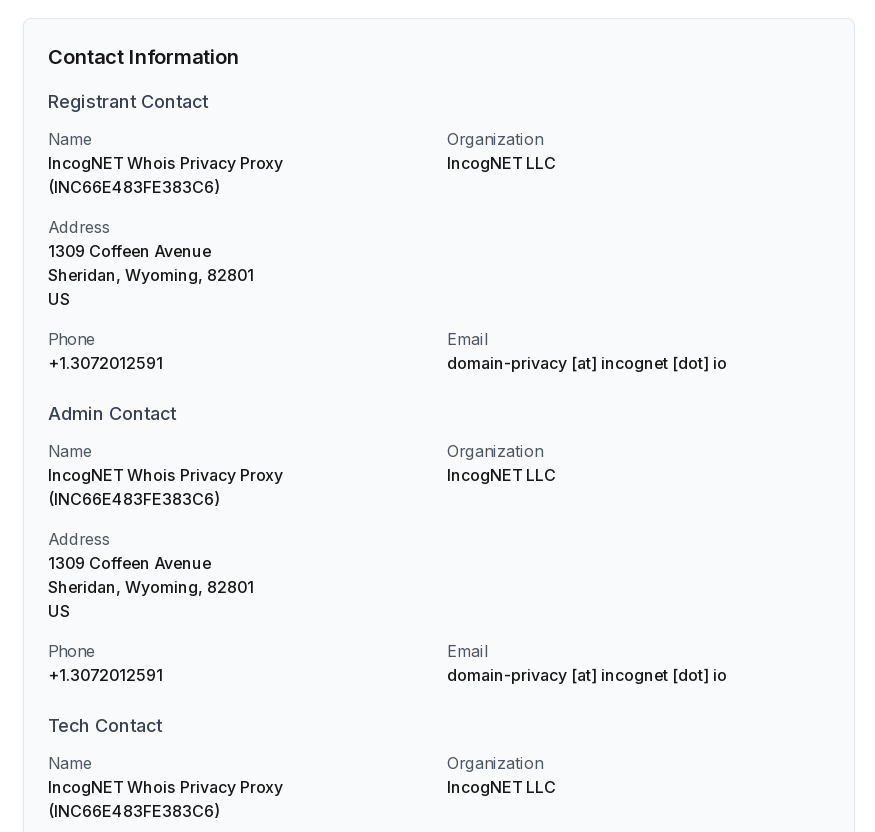This screenshot has width=875, height=832.
Task: Click registrant organization IncogNET LLC
Action: (x=501, y=163)
